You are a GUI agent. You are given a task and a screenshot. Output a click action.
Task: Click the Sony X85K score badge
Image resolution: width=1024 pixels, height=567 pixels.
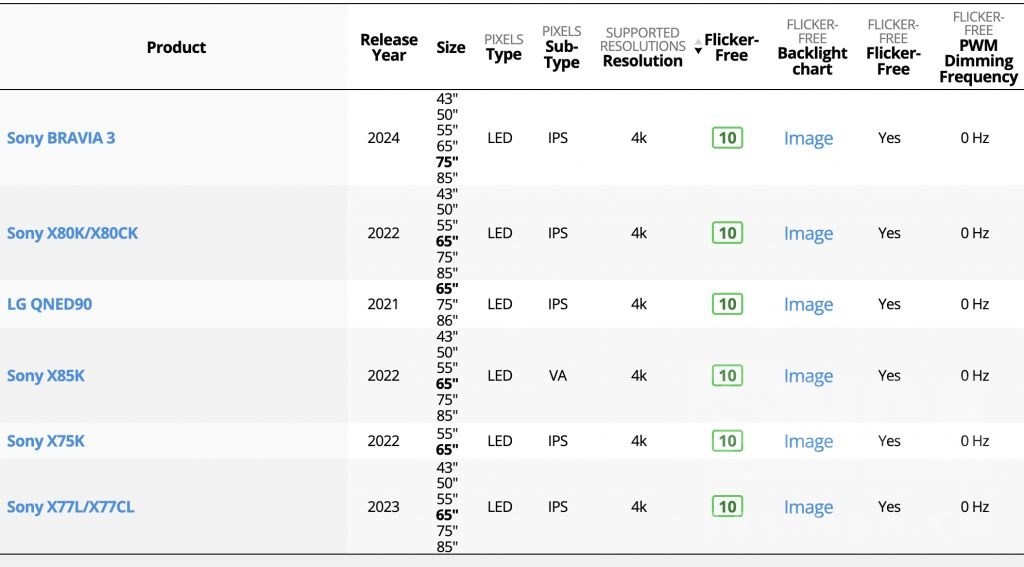click(727, 376)
